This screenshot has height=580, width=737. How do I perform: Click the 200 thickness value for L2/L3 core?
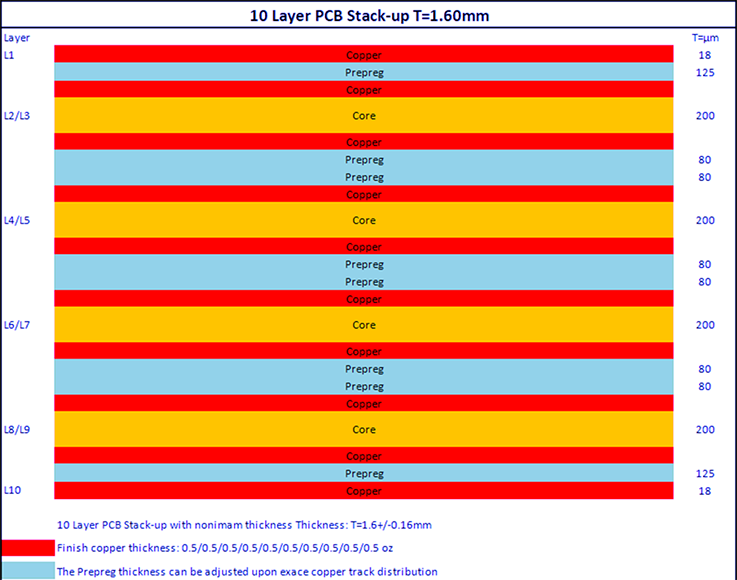pyautogui.click(x=705, y=116)
